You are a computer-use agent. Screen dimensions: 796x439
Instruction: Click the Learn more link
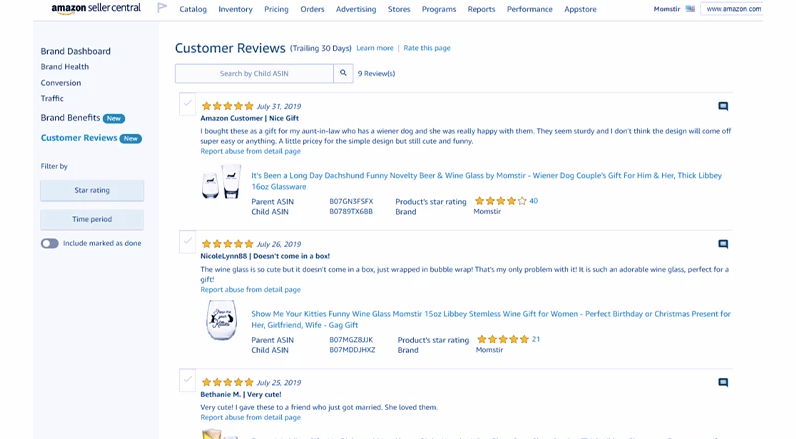pyautogui.click(x=375, y=48)
